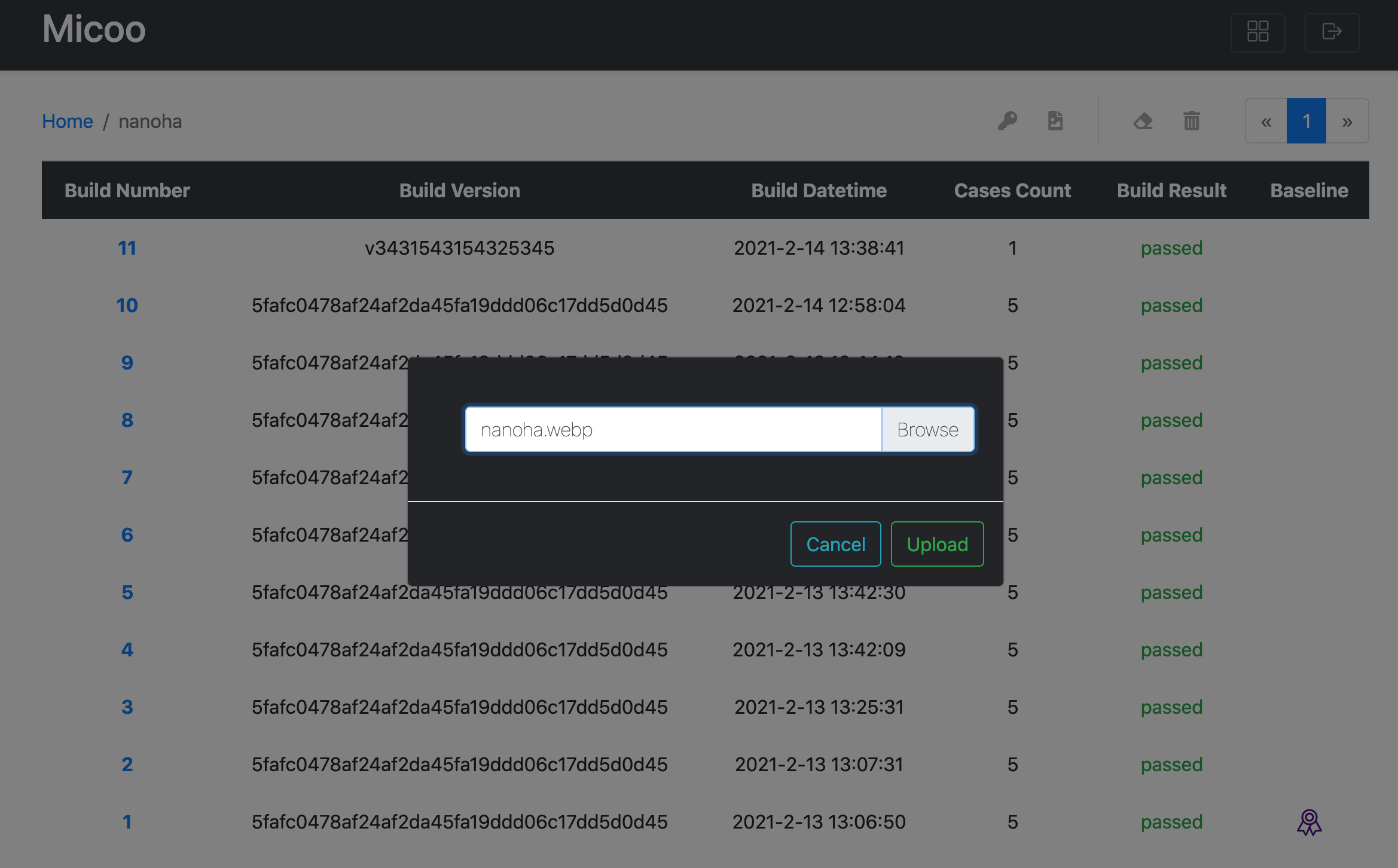Click the logout icon in header

pos(1332,32)
